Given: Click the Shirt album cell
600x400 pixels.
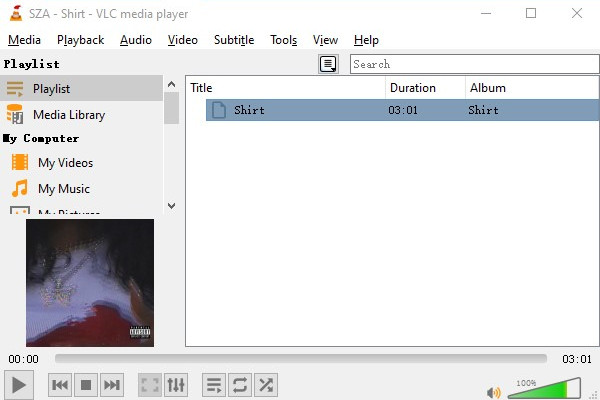Looking at the screenshot, I should [x=483, y=110].
